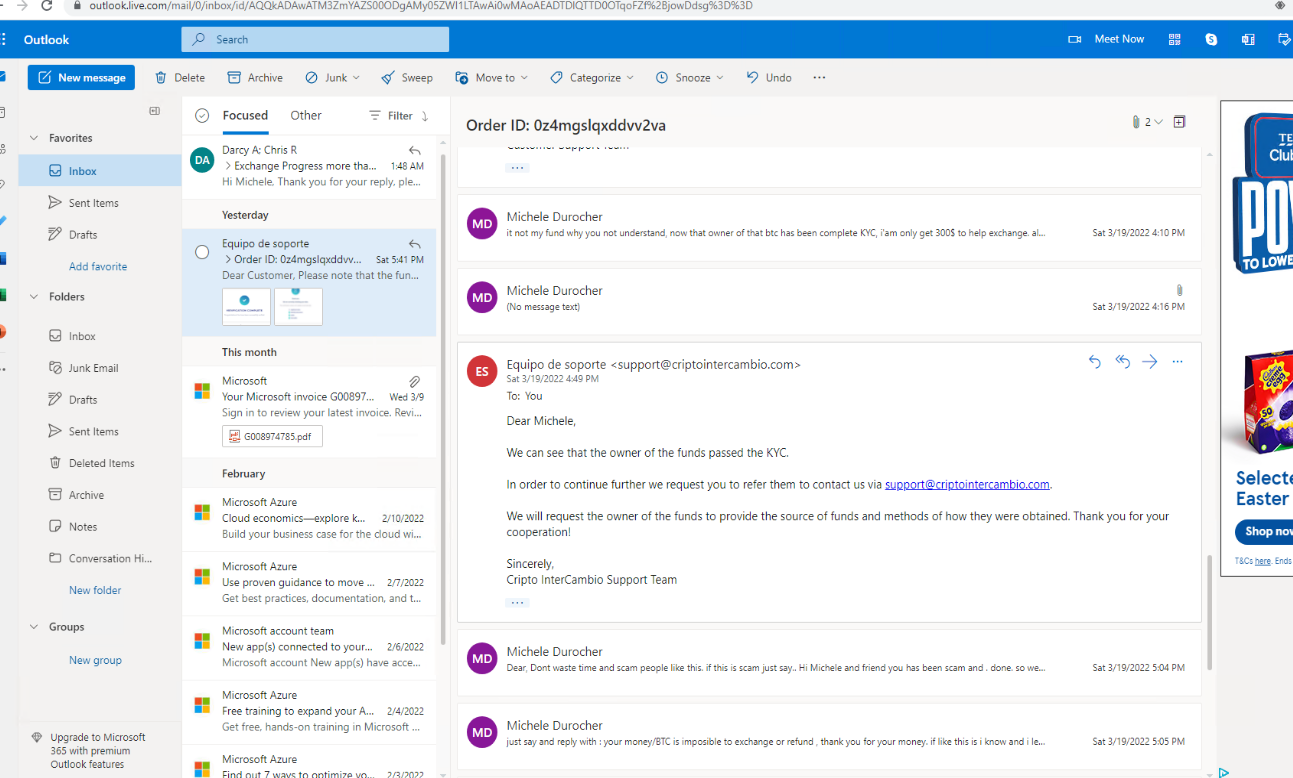Click support@criptointercambio.com link in email body
This screenshot has width=1293, height=778.
point(967,484)
